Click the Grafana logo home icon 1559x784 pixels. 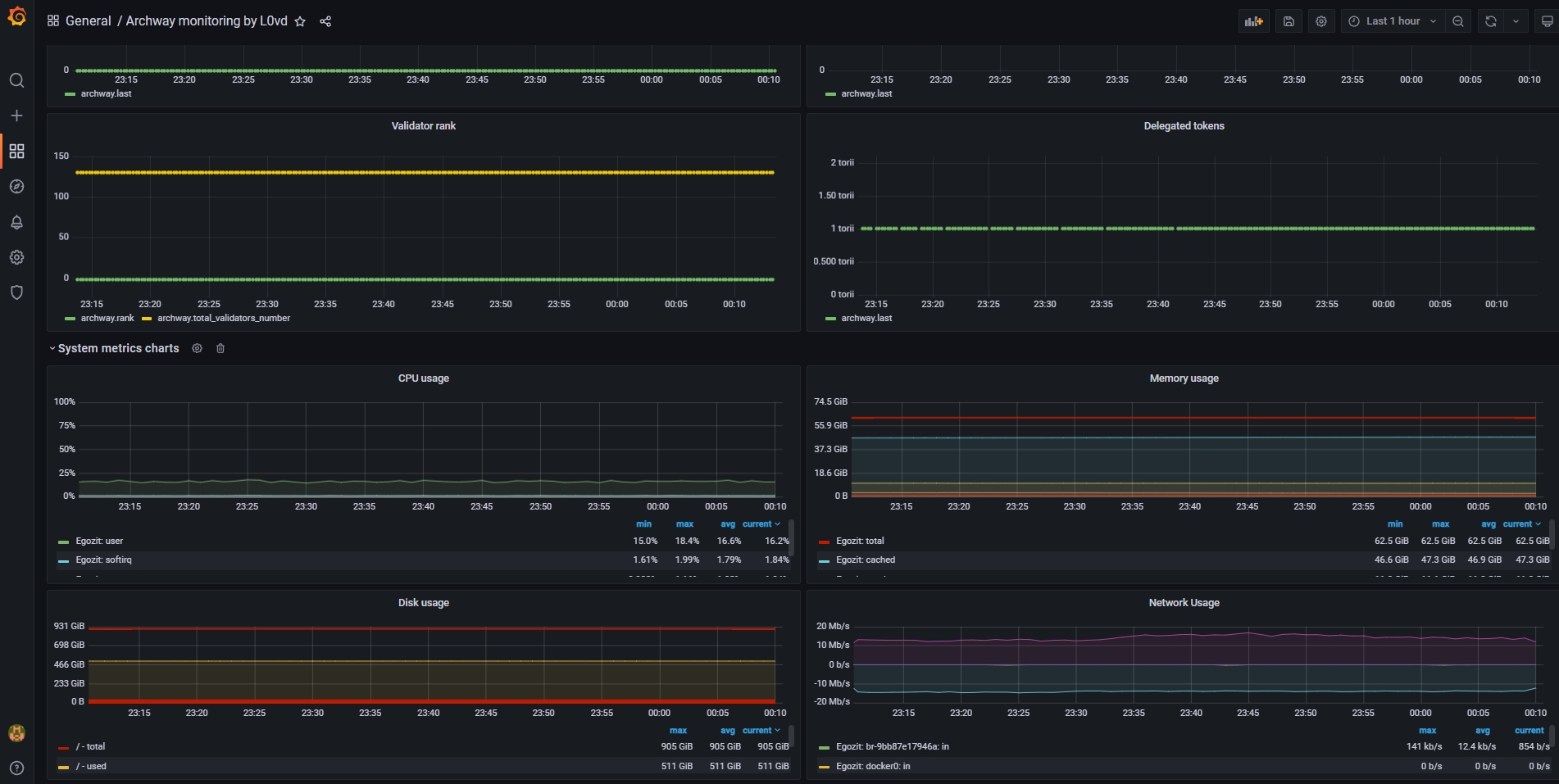16,17
